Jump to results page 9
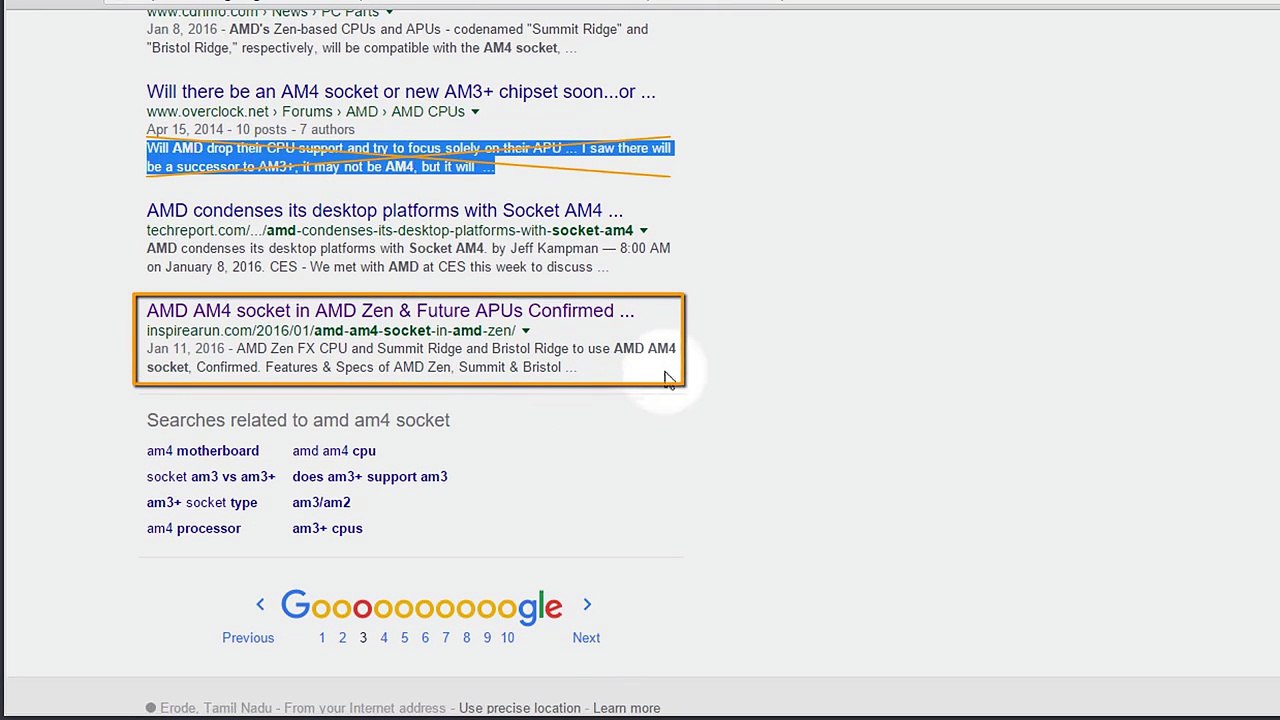Viewport: 1280px width, 720px height. pyautogui.click(x=487, y=638)
